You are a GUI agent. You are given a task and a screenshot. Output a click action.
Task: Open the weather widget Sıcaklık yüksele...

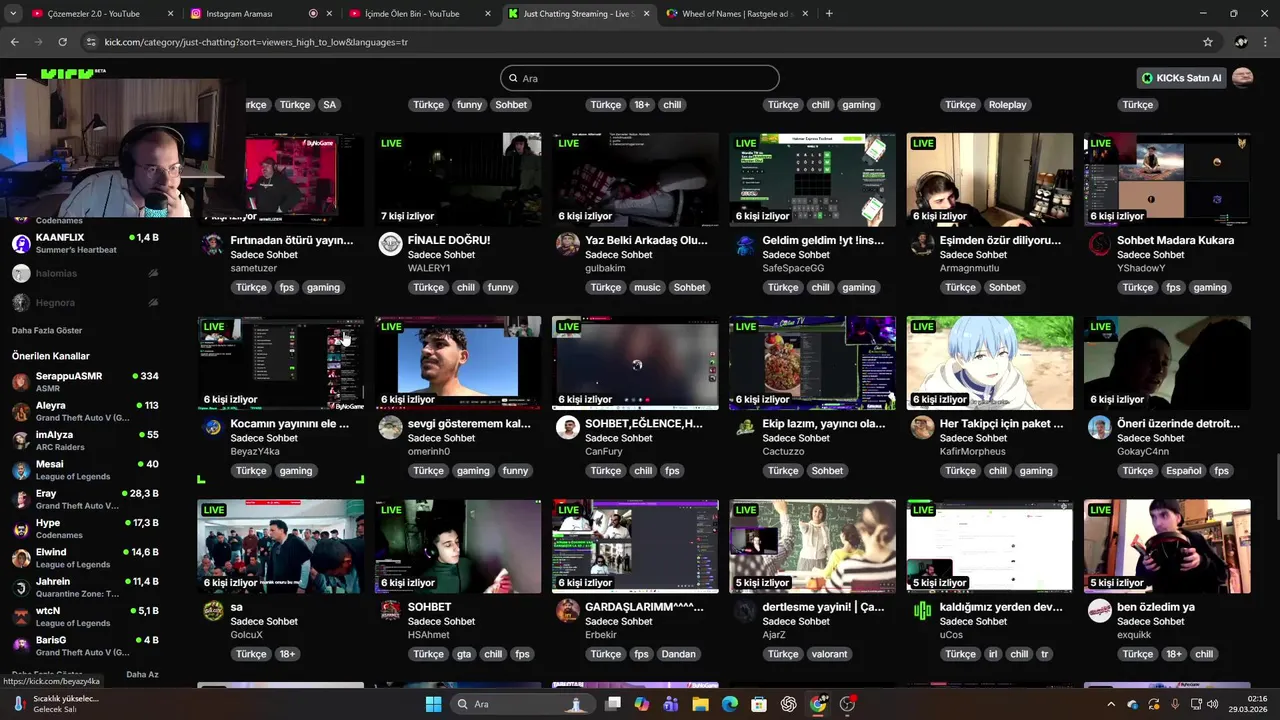[x=58, y=704]
